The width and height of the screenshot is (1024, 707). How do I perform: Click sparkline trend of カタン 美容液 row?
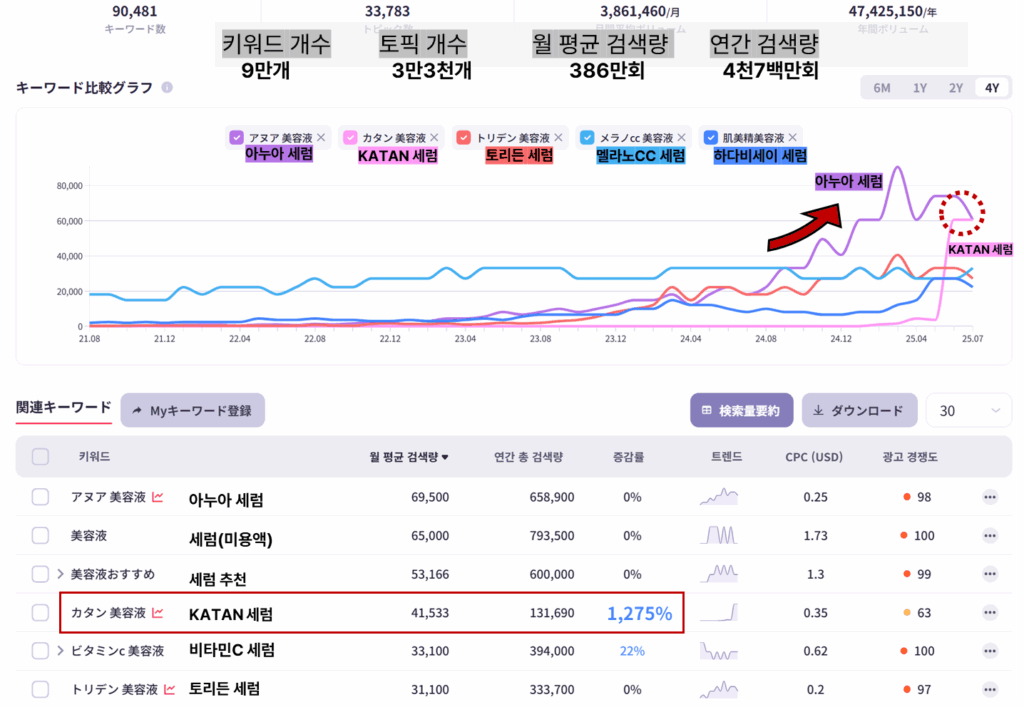[719, 612]
